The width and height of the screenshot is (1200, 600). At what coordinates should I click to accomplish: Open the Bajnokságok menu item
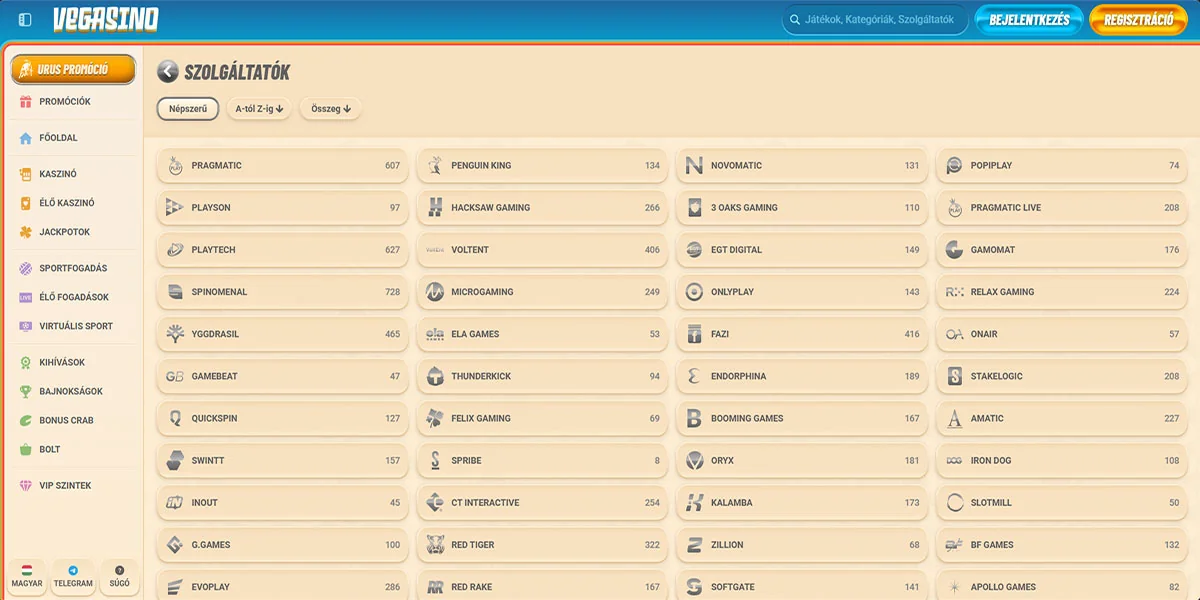tap(73, 391)
